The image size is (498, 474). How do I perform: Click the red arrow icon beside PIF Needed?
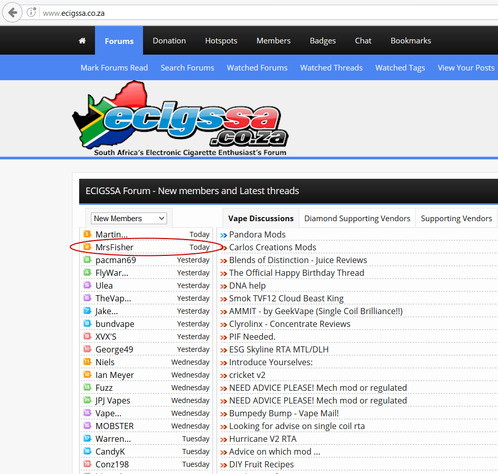click(x=223, y=337)
